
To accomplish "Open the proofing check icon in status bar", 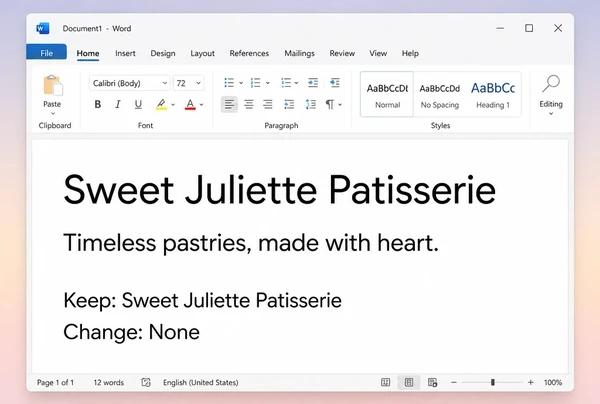I will pos(146,382).
